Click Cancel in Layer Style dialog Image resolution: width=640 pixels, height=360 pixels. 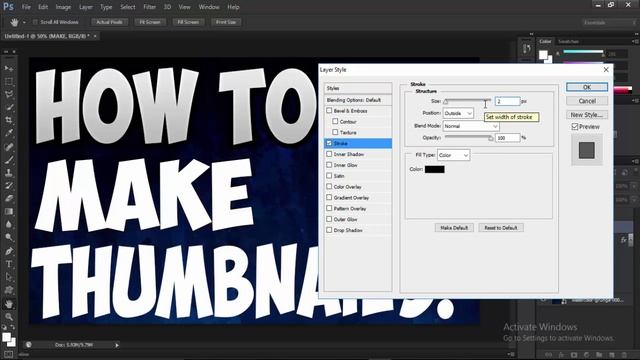click(587, 101)
